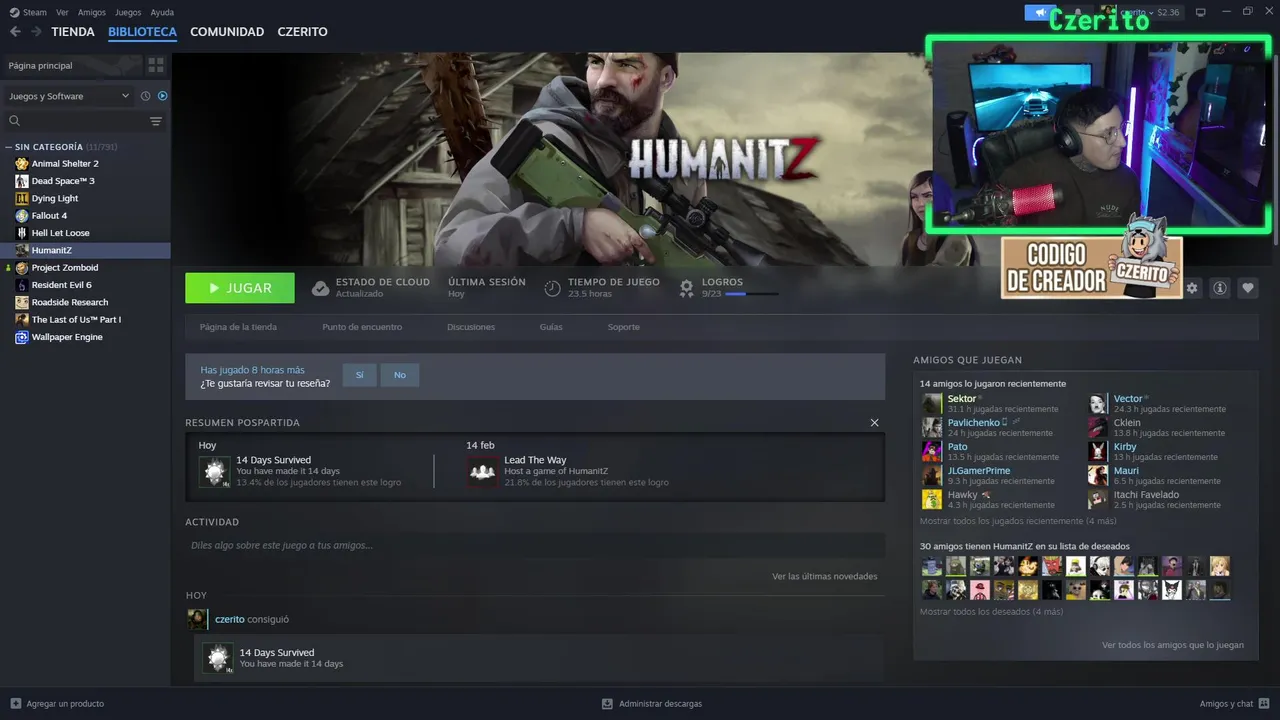Click czerito name in activity feed
Image resolution: width=1280 pixels, height=720 pixels.
tap(230, 619)
